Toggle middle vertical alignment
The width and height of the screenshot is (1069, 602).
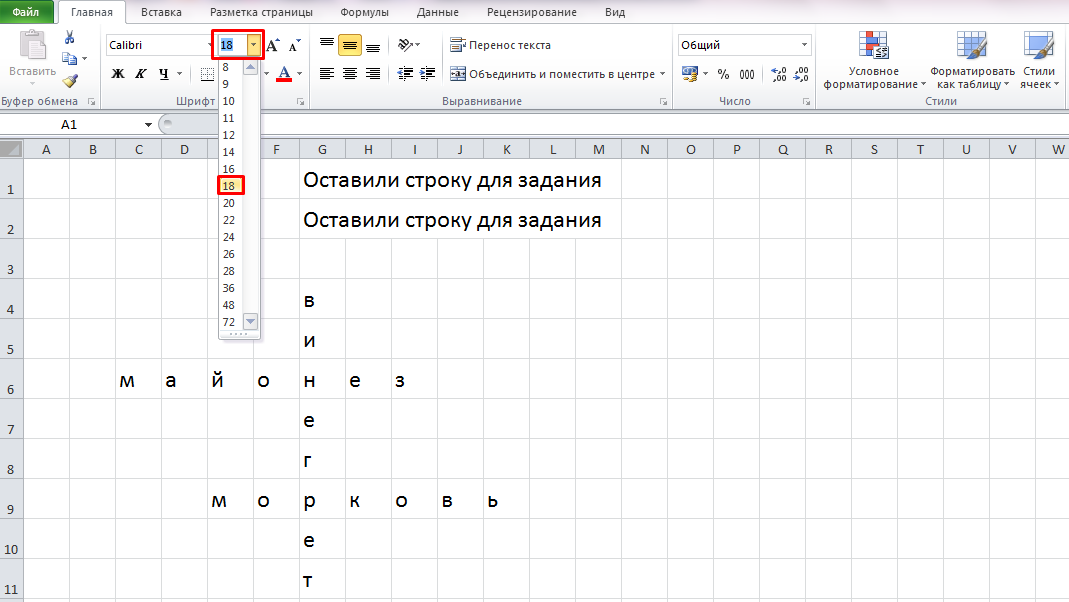tap(350, 45)
